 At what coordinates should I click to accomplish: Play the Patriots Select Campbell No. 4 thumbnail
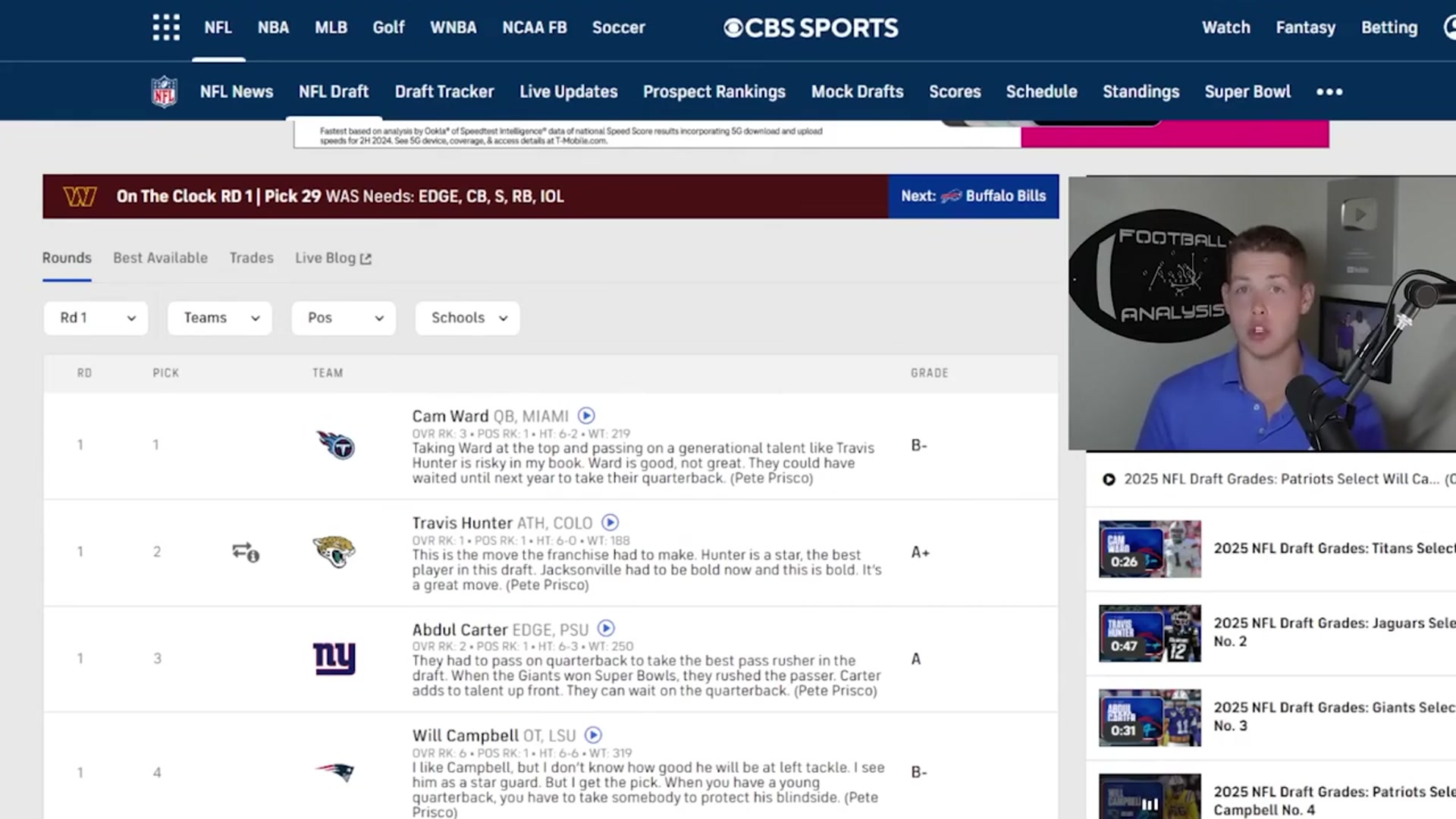[1150, 796]
